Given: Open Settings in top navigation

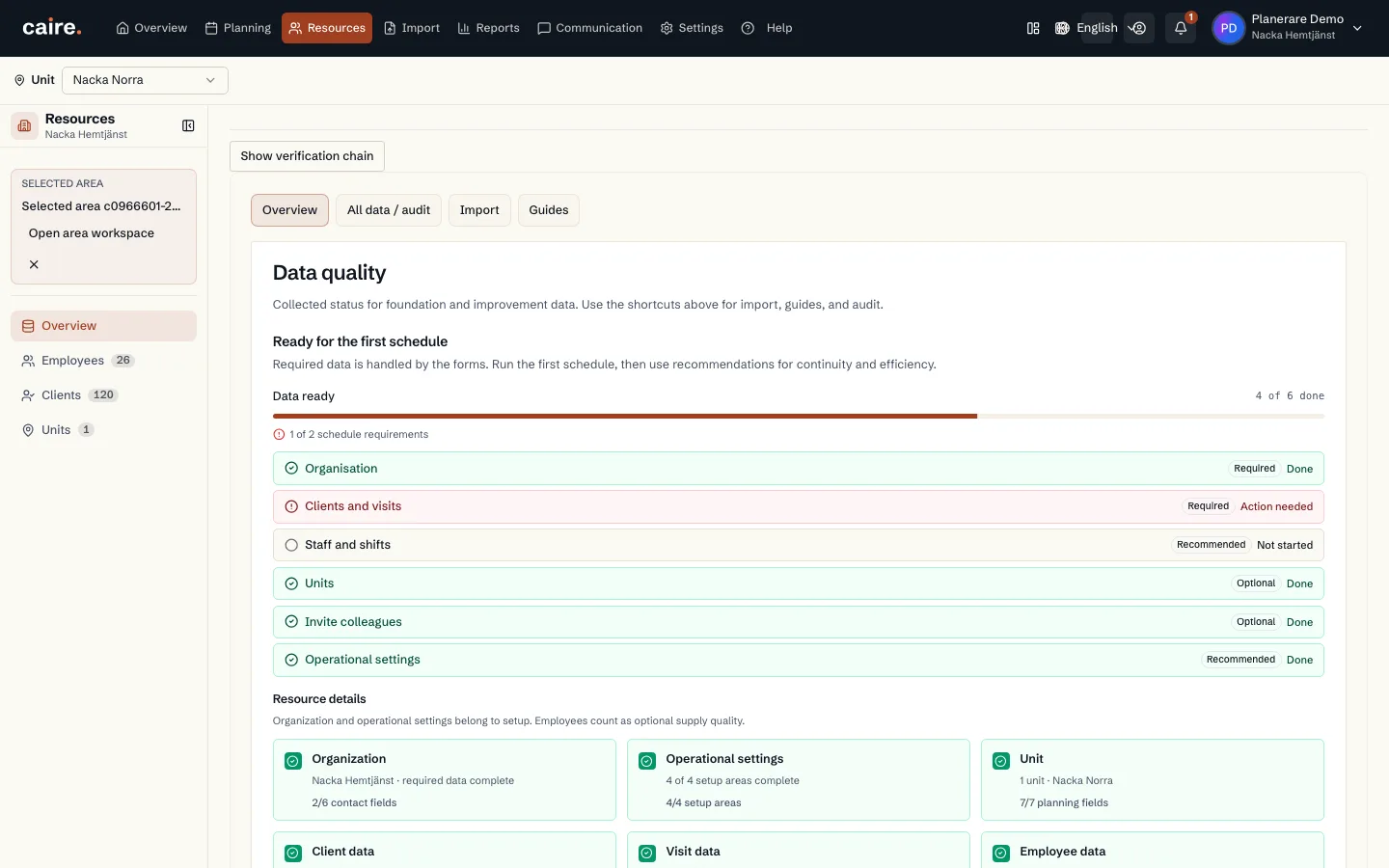Looking at the screenshot, I should [692, 28].
